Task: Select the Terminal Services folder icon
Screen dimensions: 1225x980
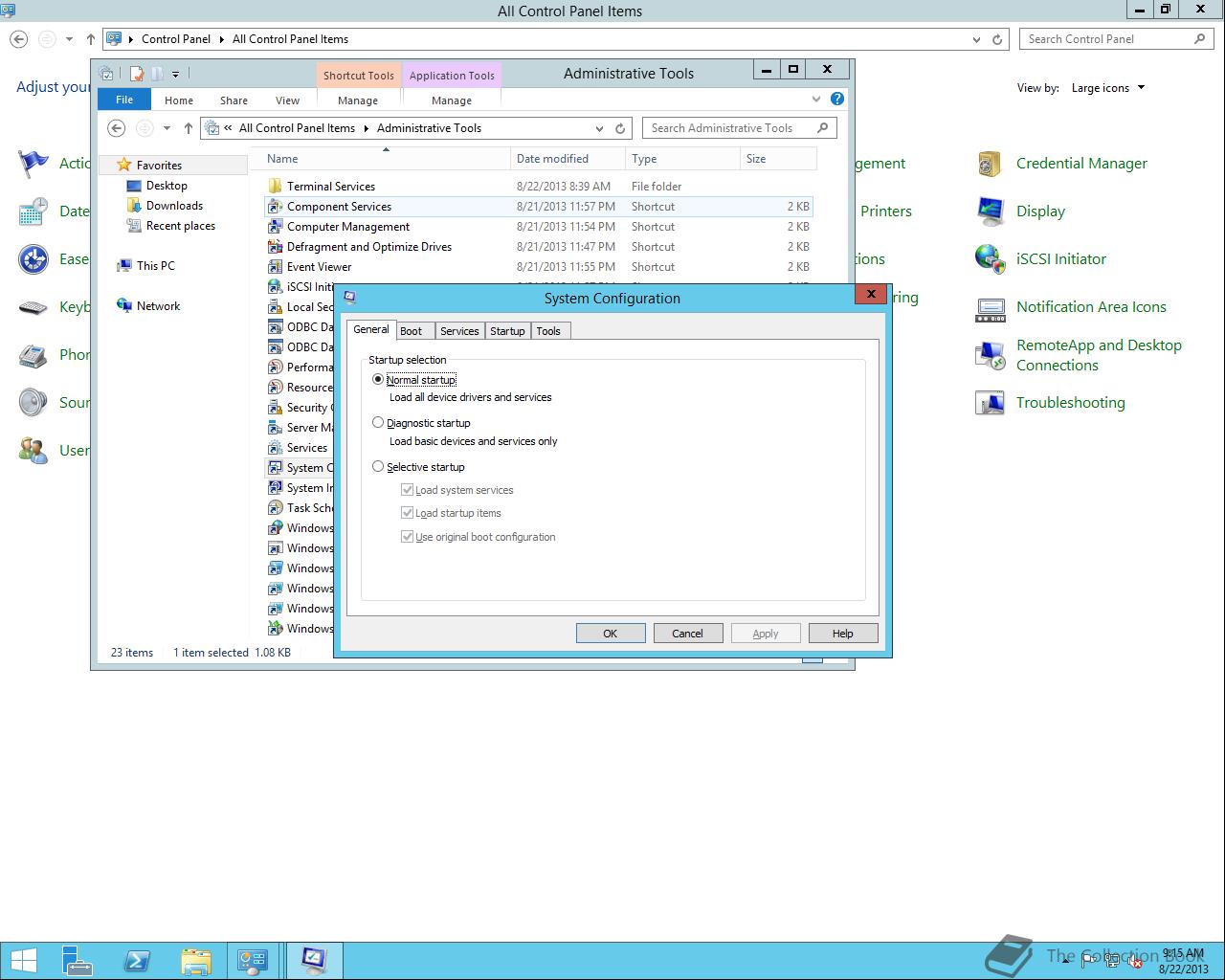Action: click(x=275, y=187)
